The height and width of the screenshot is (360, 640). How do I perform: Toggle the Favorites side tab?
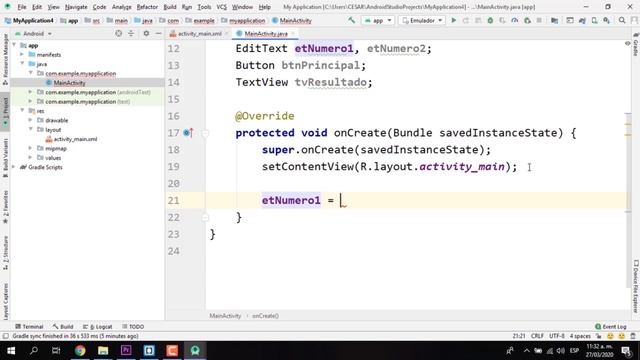[x=5, y=207]
